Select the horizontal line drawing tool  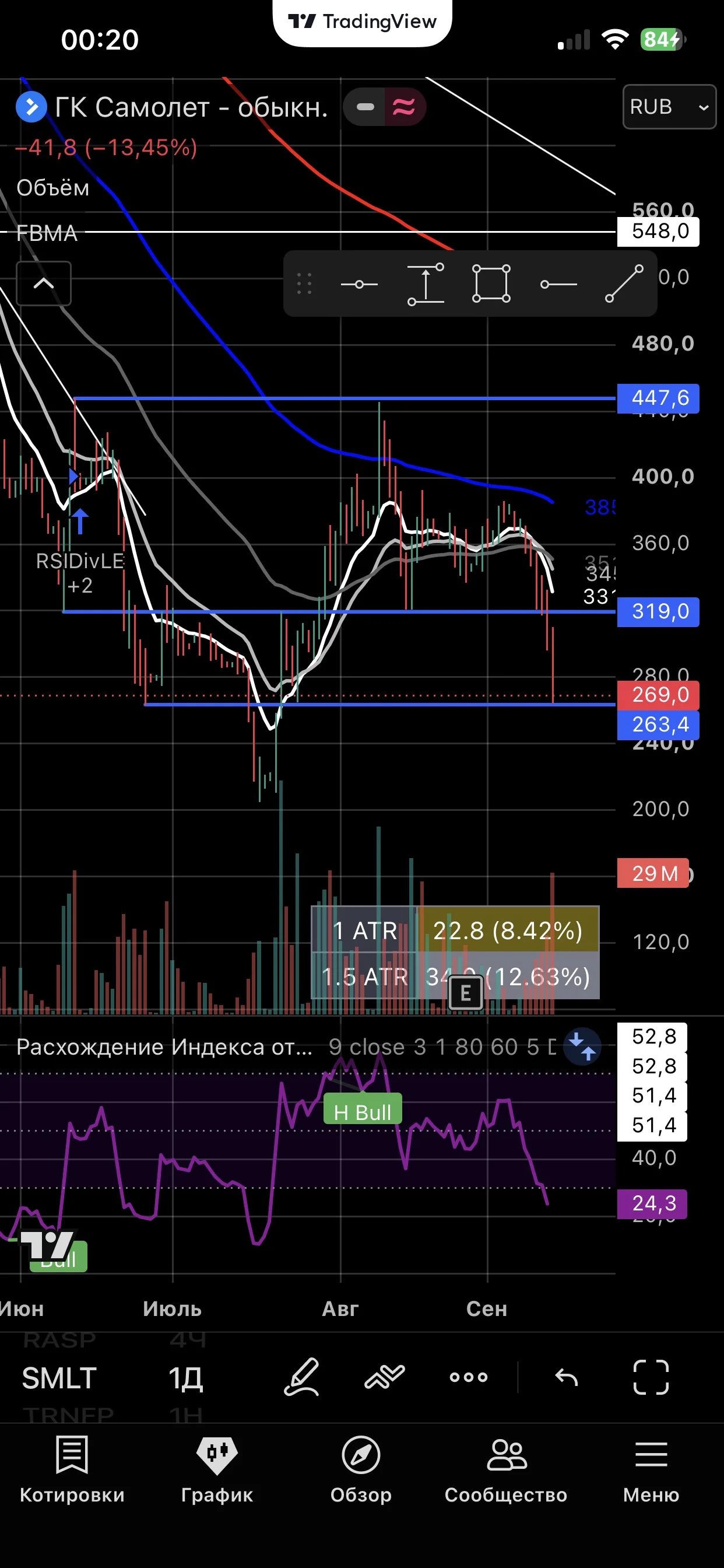[x=359, y=284]
